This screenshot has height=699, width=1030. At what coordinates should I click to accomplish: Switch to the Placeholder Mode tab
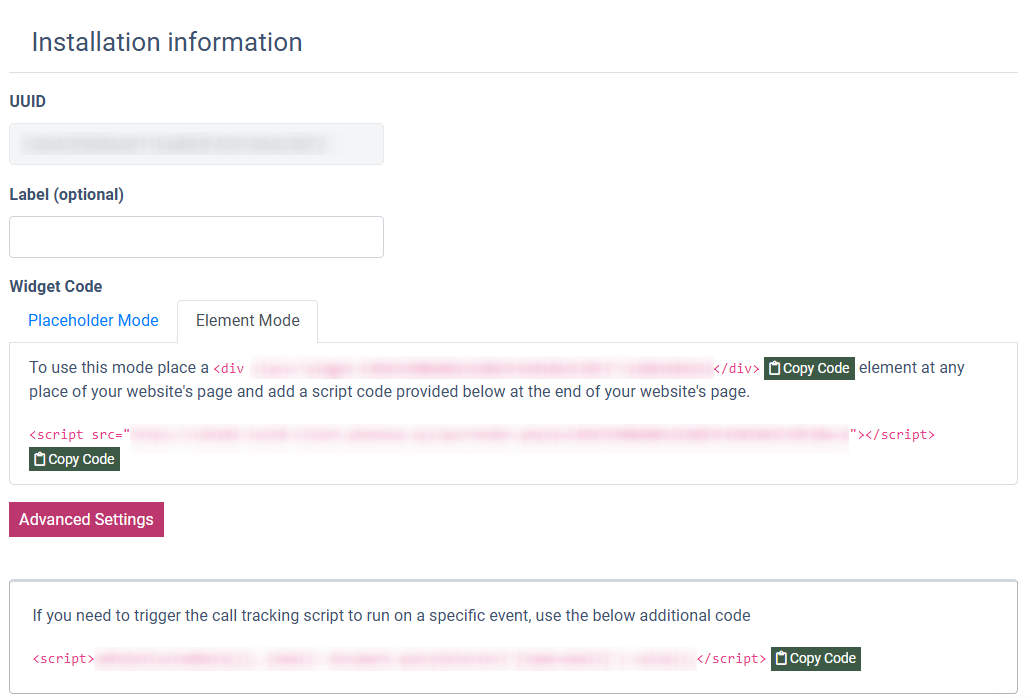tap(93, 321)
